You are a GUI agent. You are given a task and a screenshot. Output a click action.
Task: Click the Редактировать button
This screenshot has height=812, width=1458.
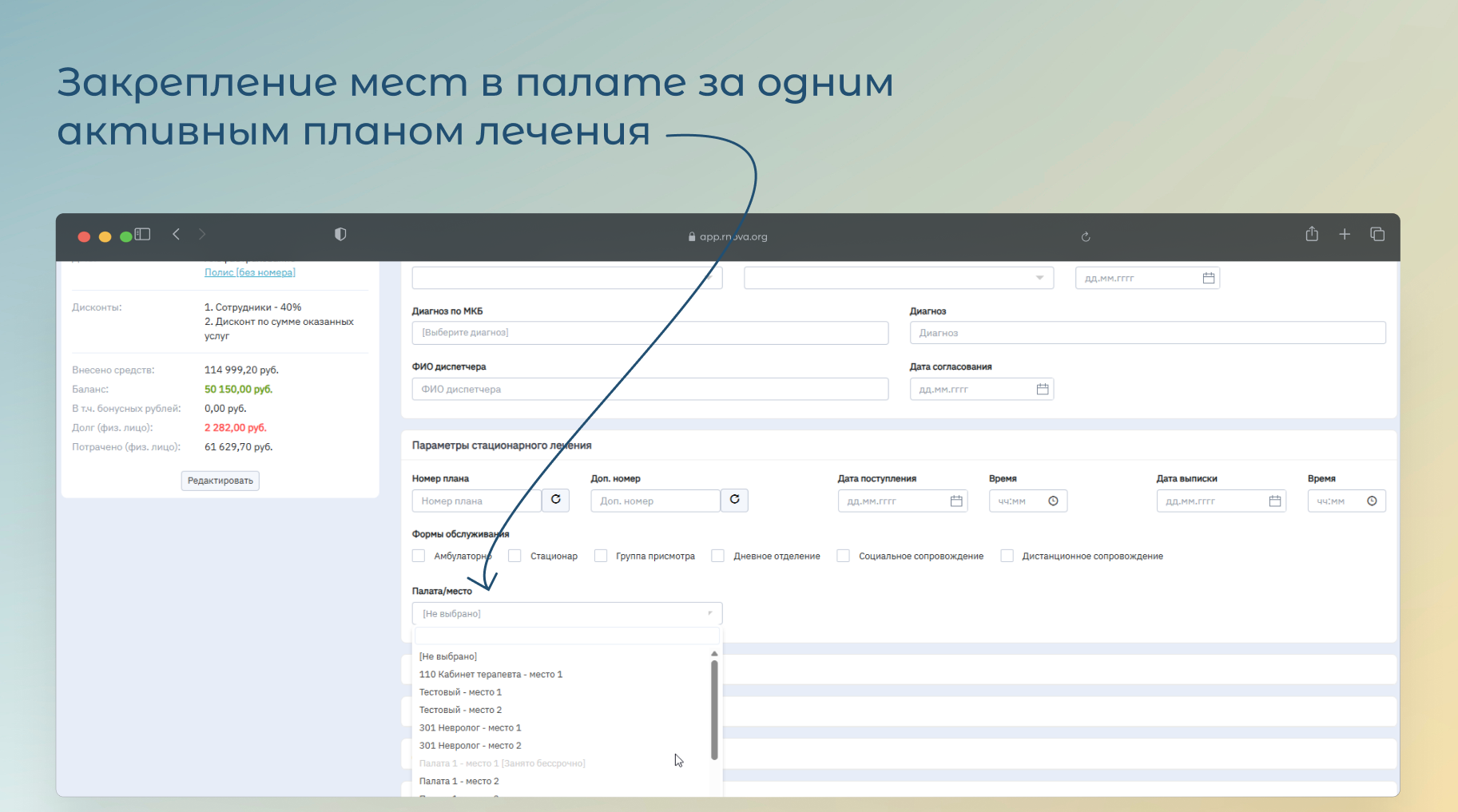click(220, 481)
